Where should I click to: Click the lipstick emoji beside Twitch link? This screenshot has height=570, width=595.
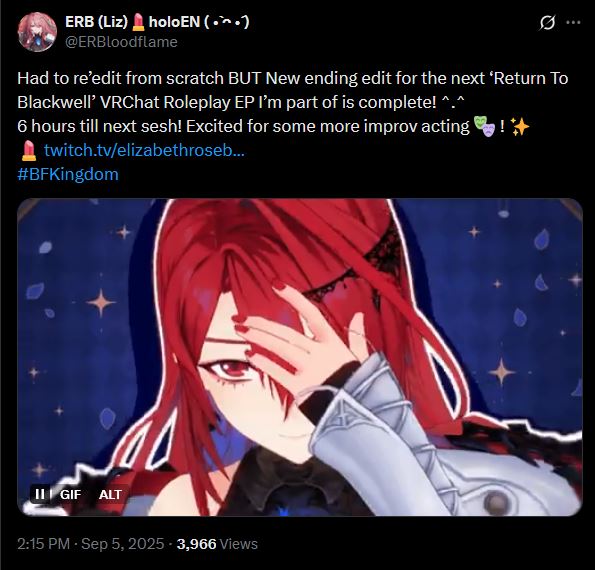click(x=28, y=150)
